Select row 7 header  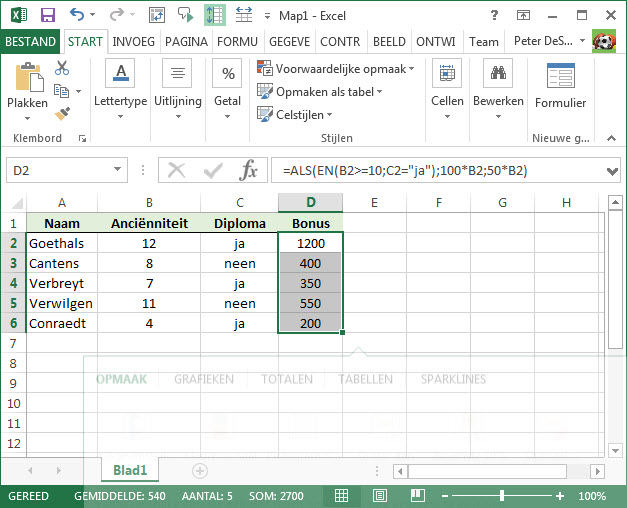pos(13,343)
